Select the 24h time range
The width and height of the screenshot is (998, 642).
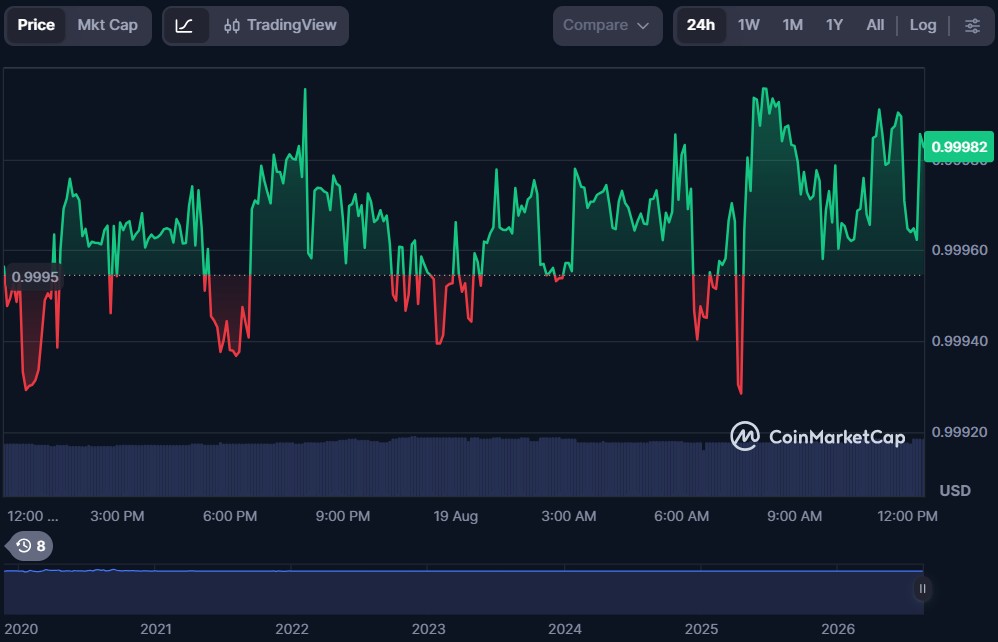[x=700, y=25]
